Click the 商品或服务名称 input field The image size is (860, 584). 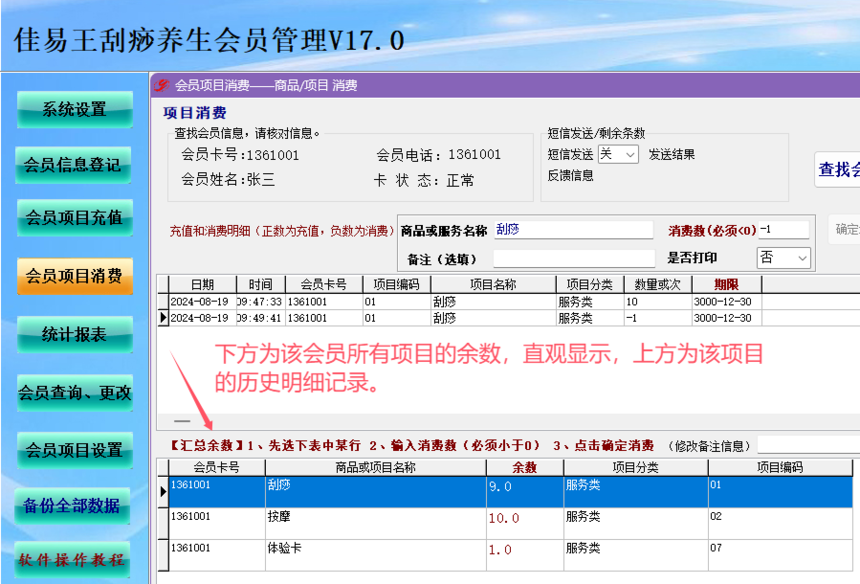point(573,230)
